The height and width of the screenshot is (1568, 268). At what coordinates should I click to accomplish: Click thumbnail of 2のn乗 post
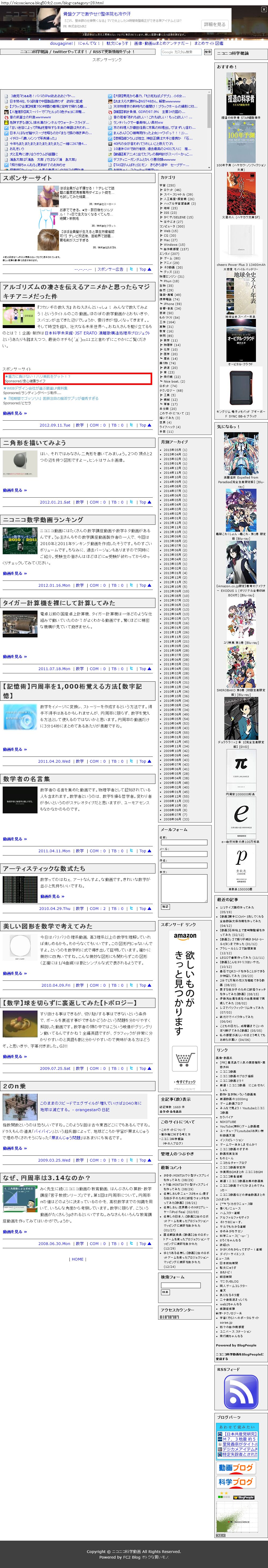pyautogui.click(x=20, y=1107)
